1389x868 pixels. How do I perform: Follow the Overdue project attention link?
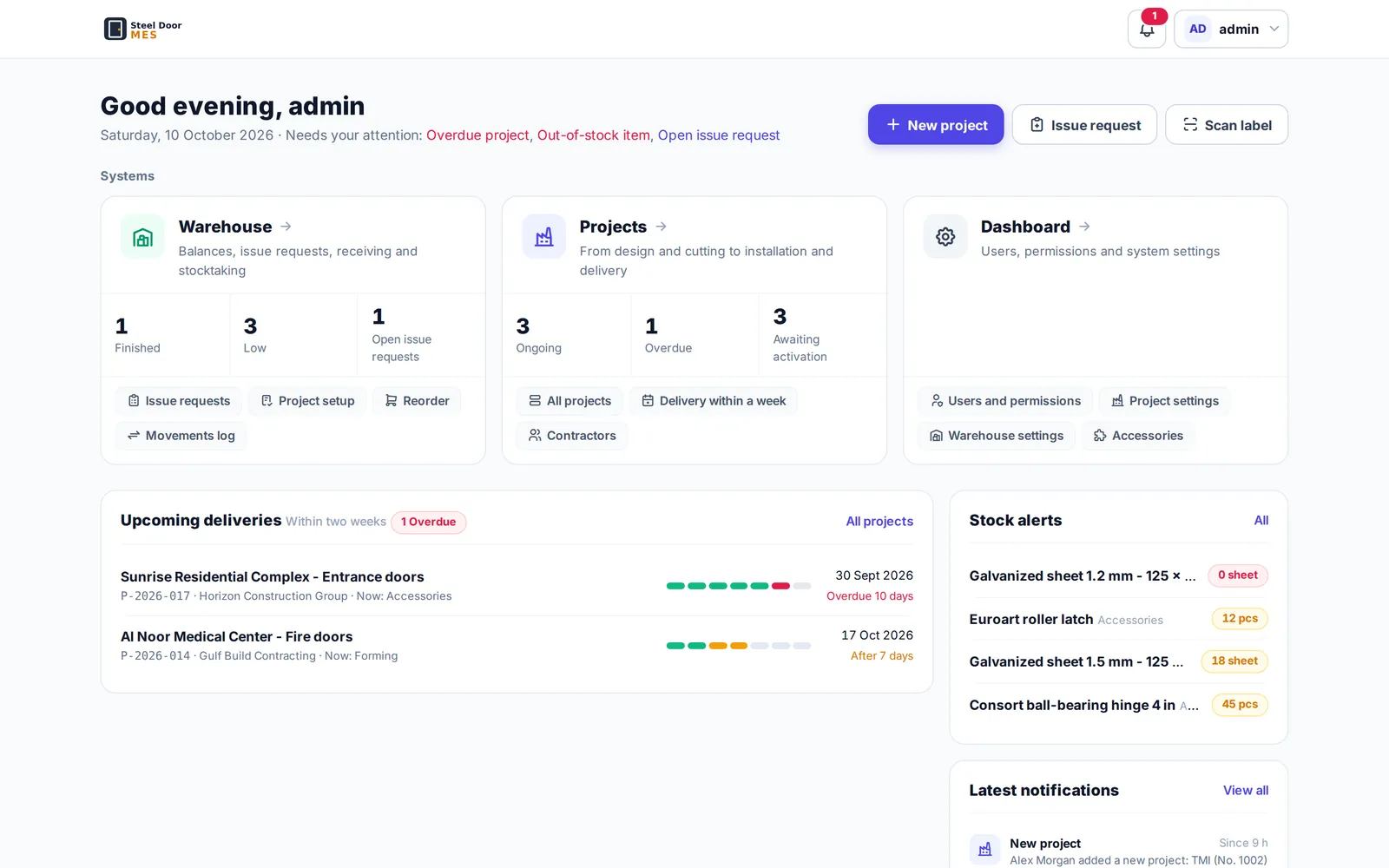477,135
